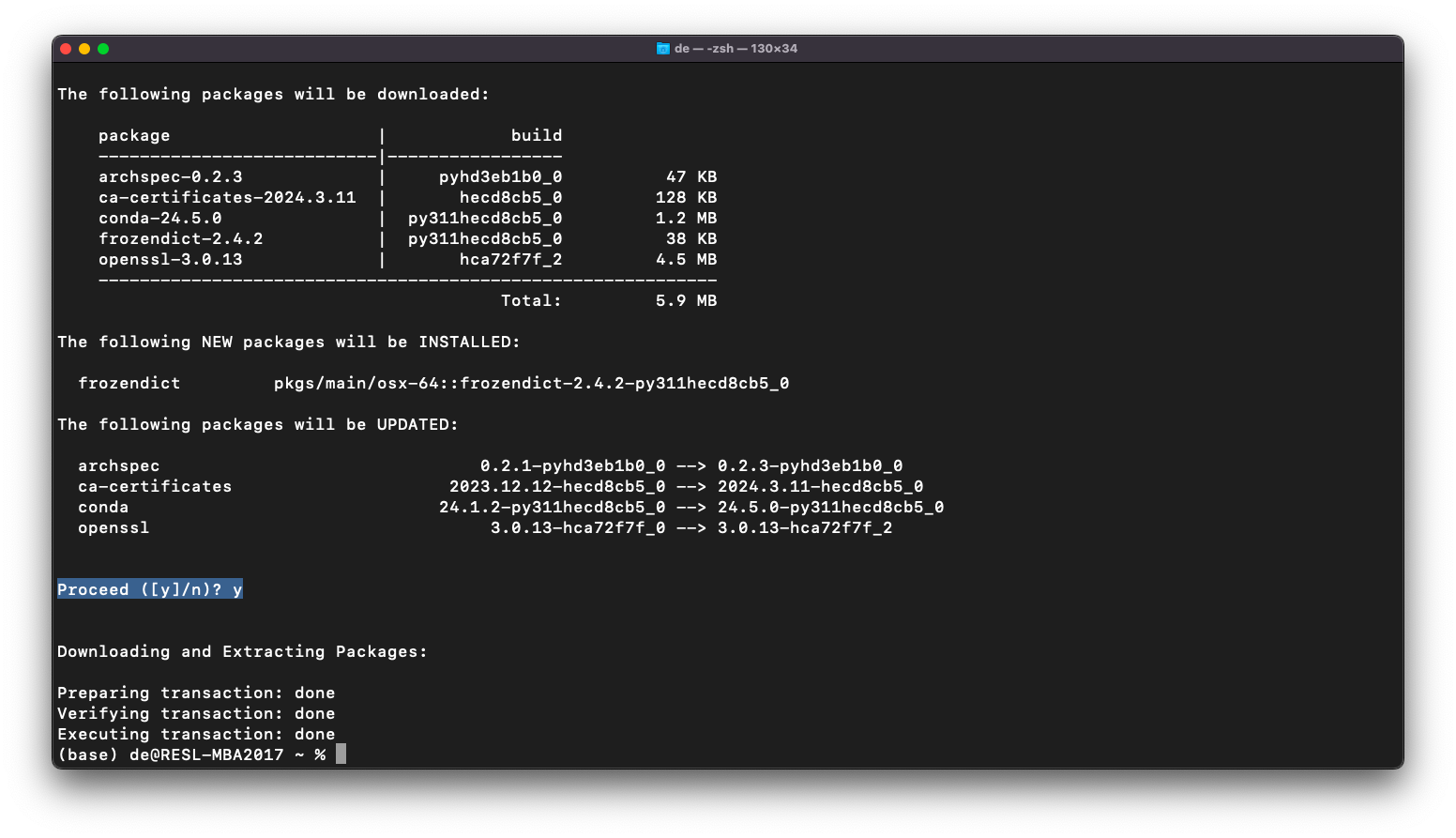
Task: Click the Preparing transaction: done line
Action: click(x=196, y=693)
